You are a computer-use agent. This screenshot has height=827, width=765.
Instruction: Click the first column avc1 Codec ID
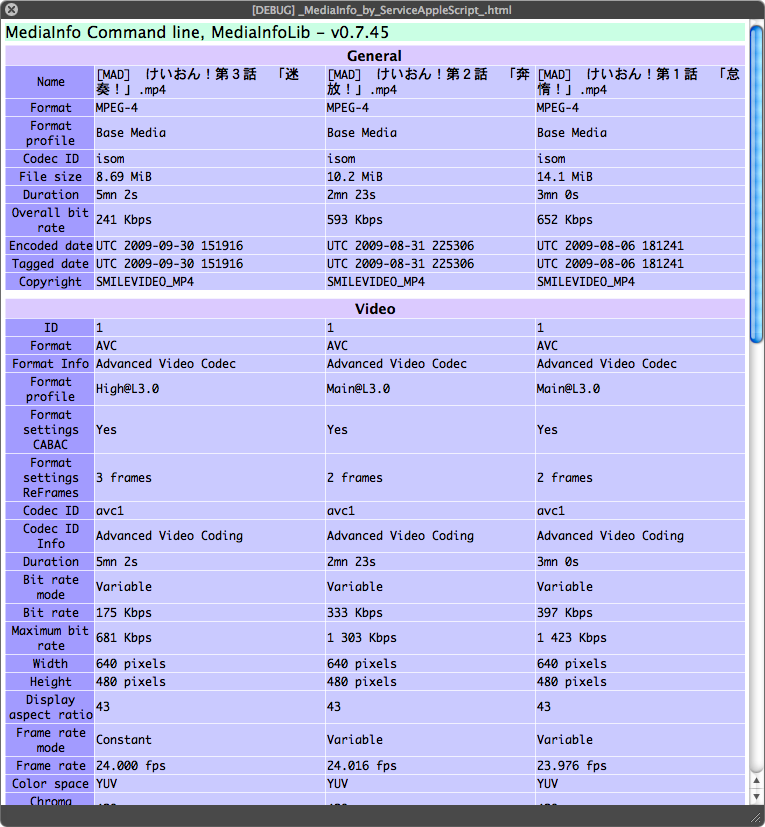coord(110,511)
